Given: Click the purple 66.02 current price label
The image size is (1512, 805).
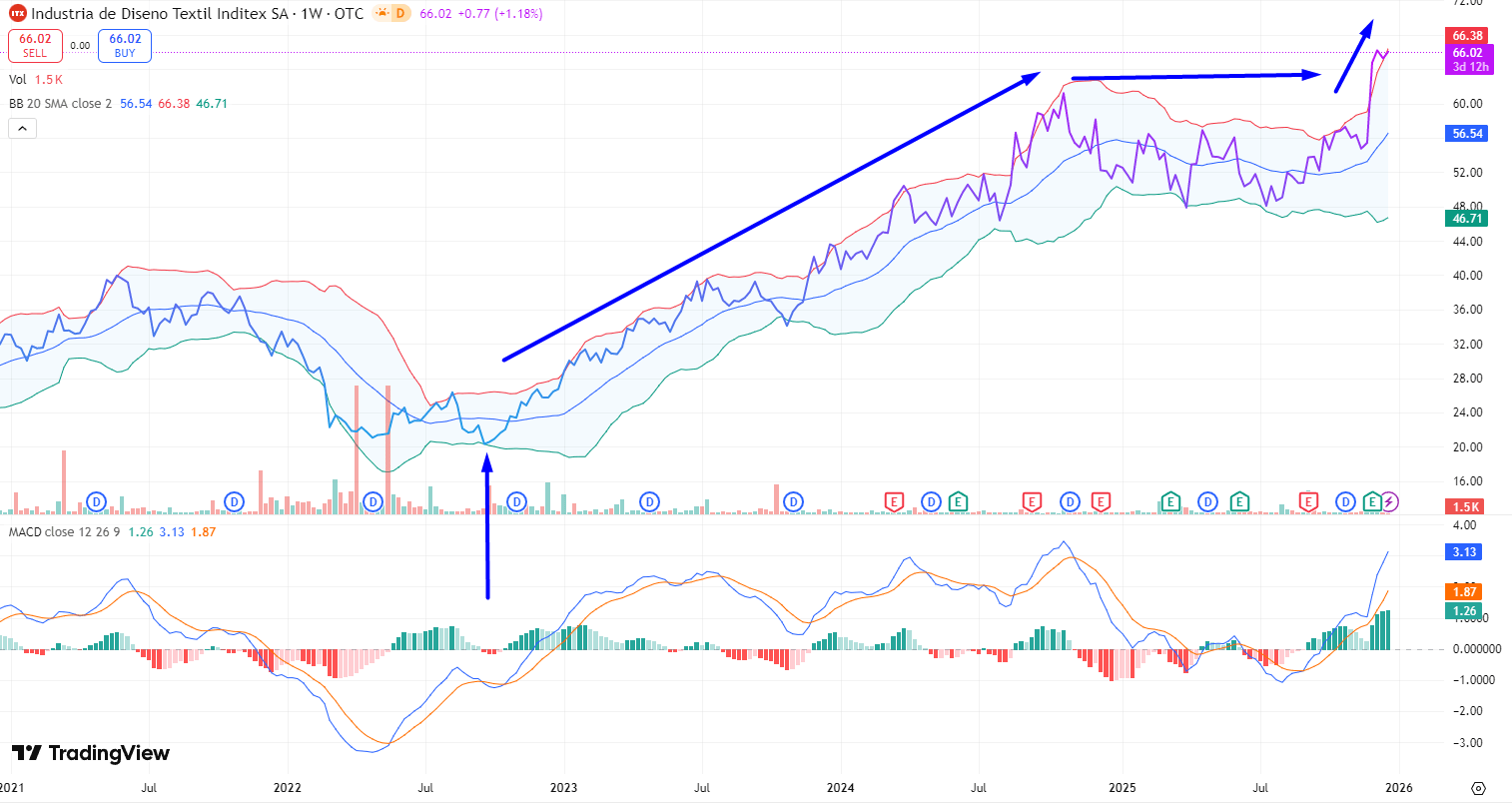Looking at the screenshot, I should 1467,53.
